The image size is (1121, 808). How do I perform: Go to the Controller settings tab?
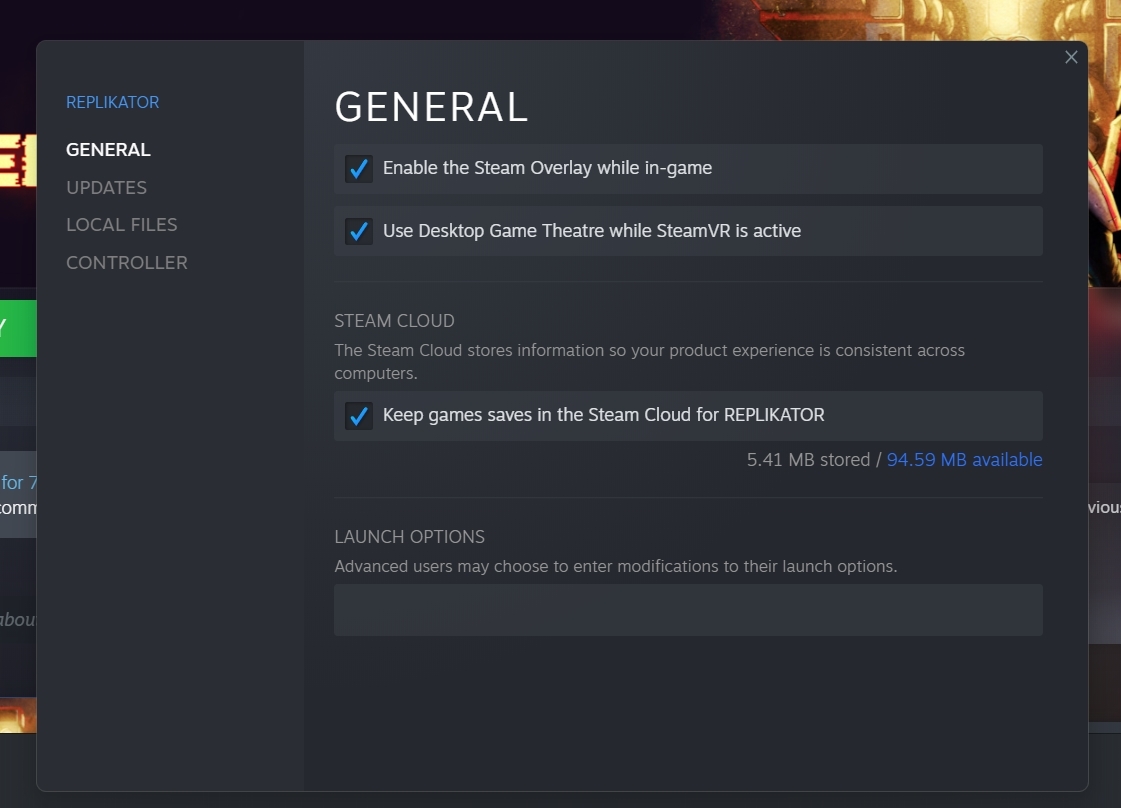pos(126,263)
